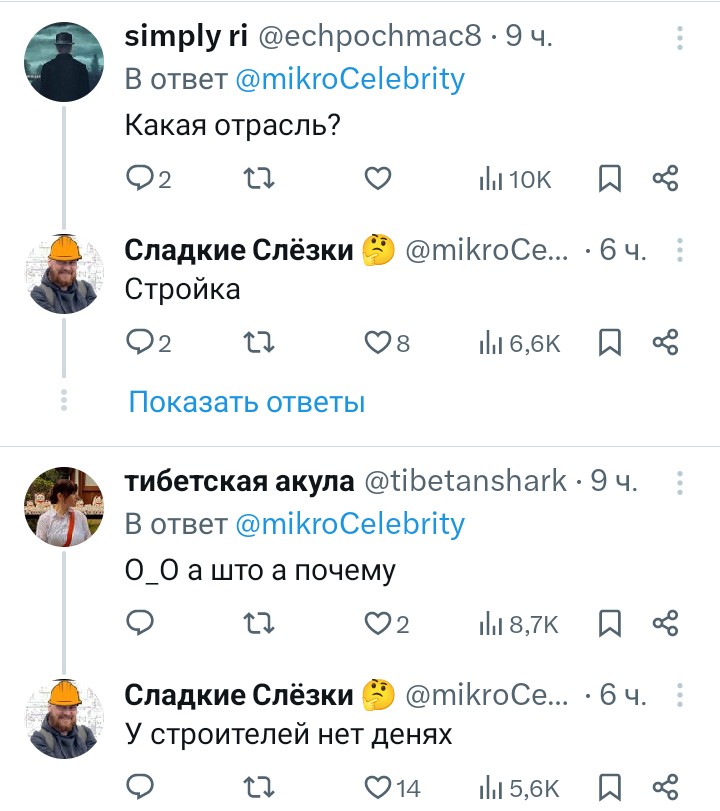Image resolution: width=720 pixels, height=811 pixels.
Task: Open more options for тибетская акула's tweet
Action: click(x=680, y=483)
